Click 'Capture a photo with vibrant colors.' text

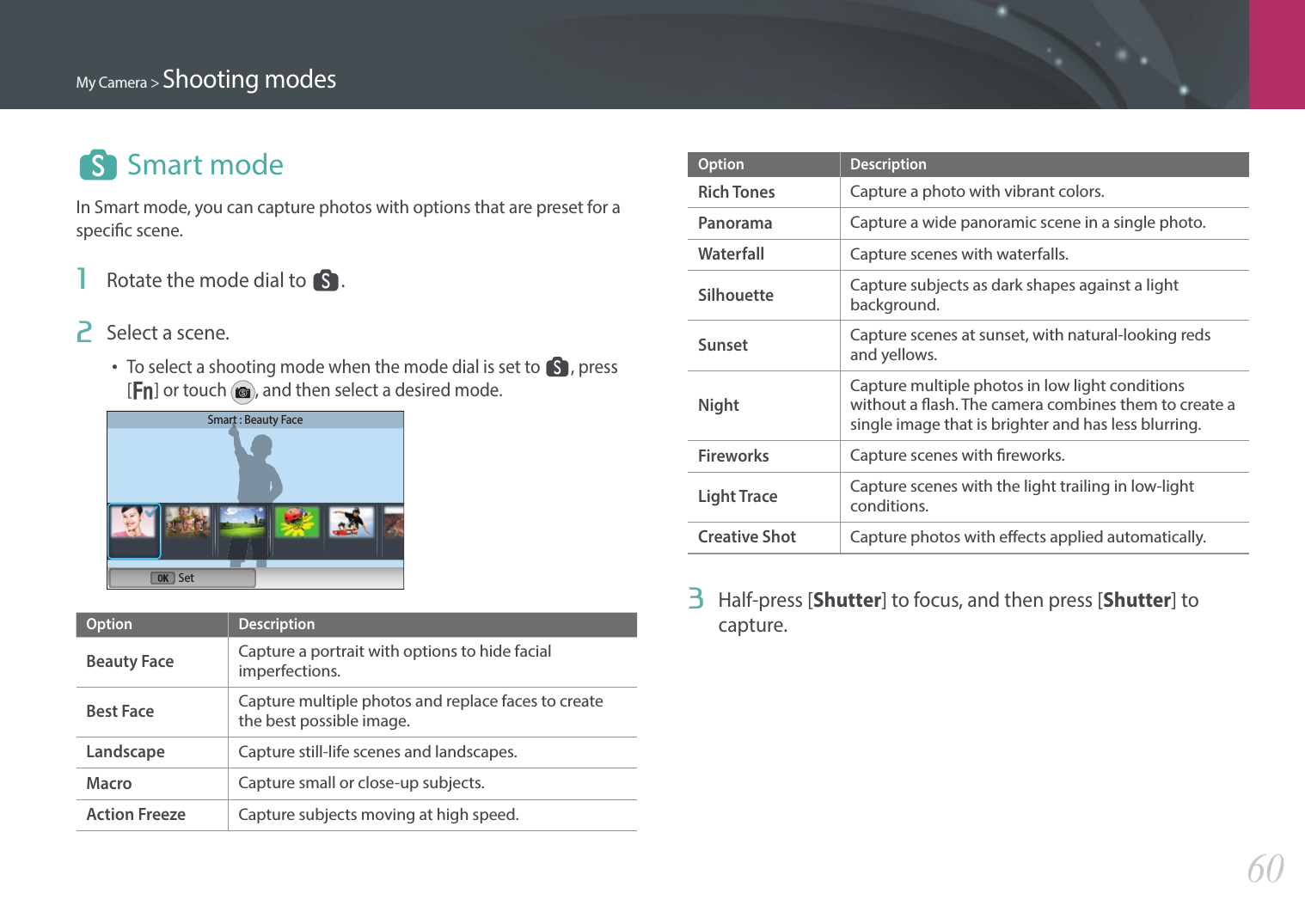977,192
